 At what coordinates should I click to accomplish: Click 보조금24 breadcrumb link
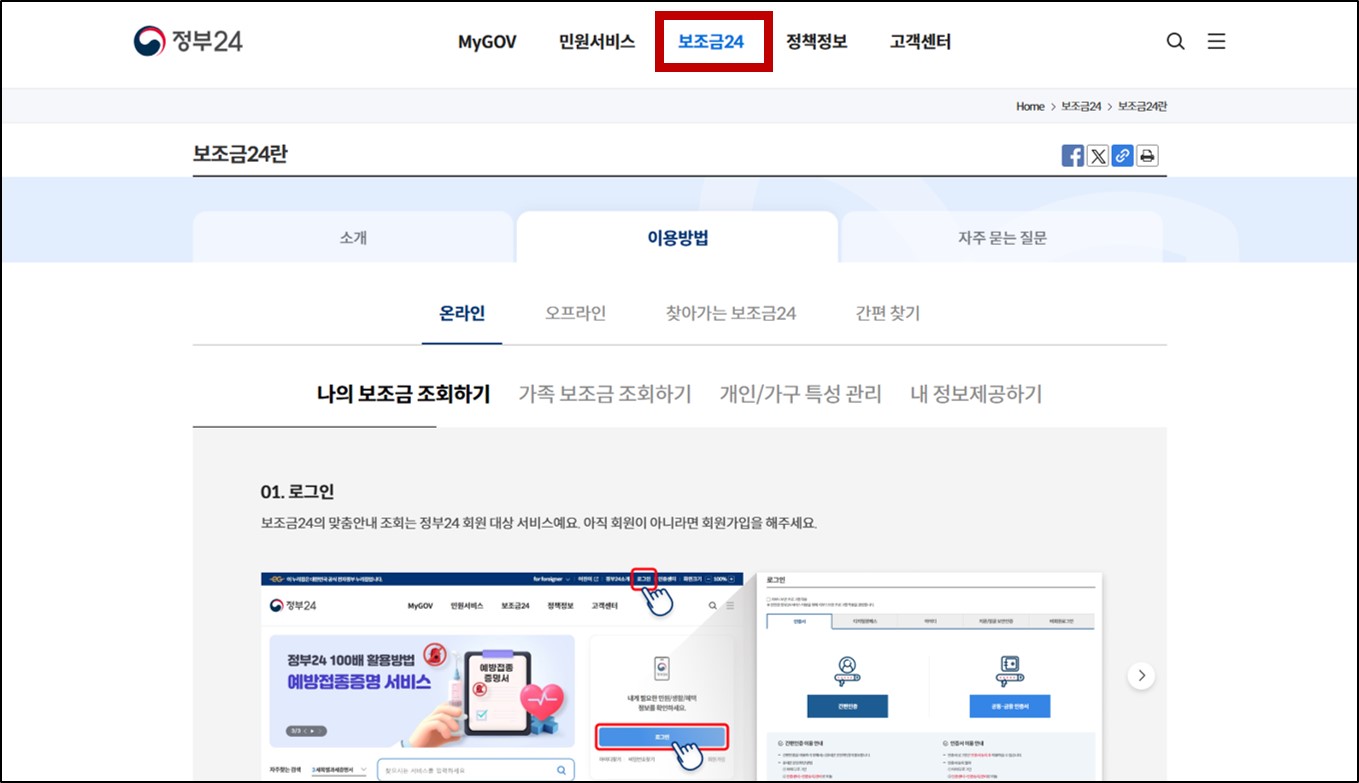pyautogui.click(x=1081, y=106)
